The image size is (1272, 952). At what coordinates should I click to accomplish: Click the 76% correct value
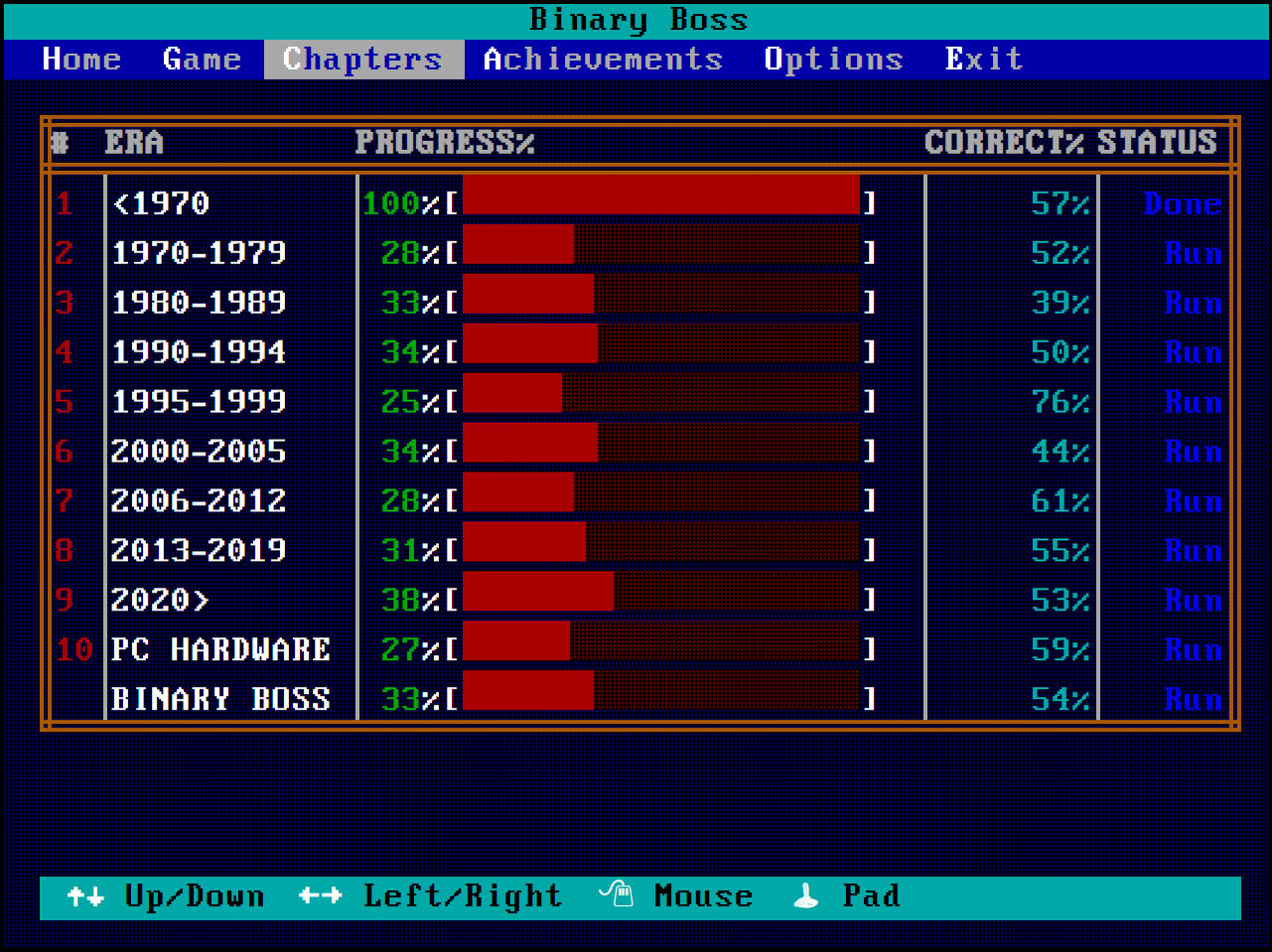tap(1060, 402)
